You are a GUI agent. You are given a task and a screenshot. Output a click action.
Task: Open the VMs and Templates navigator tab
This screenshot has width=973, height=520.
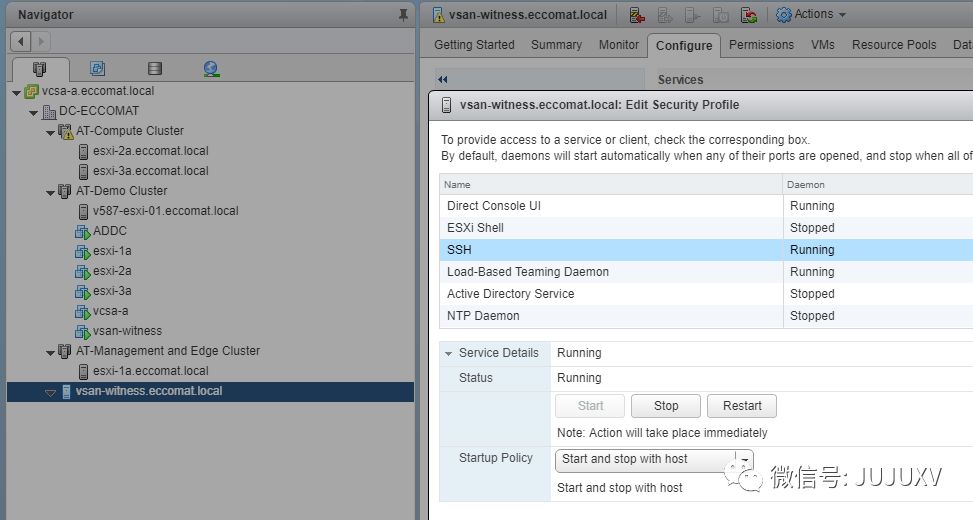tap(97, 68)
